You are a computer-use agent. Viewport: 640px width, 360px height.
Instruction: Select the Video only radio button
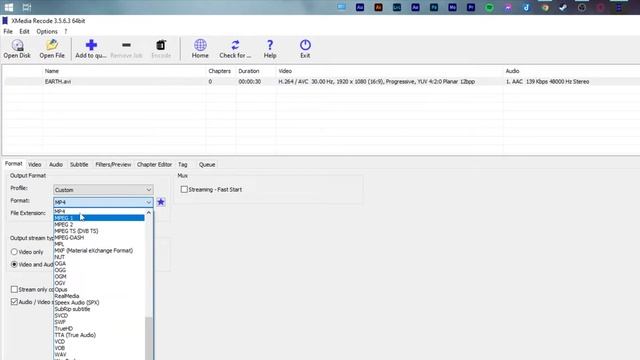pyautogui.click(x=14, y=252)
